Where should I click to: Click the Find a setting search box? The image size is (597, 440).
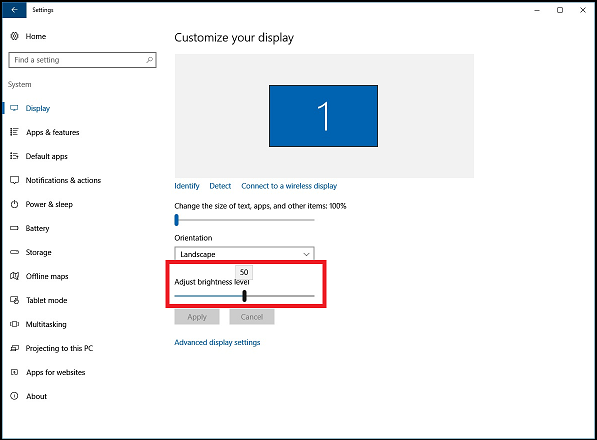[82, 60]
